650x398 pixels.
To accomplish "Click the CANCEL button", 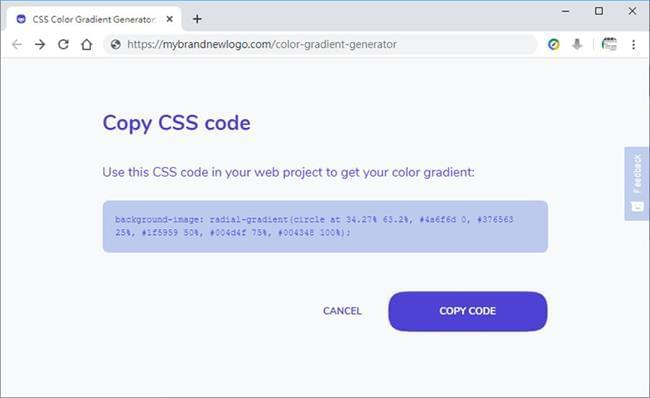I will tap(342, 311).
